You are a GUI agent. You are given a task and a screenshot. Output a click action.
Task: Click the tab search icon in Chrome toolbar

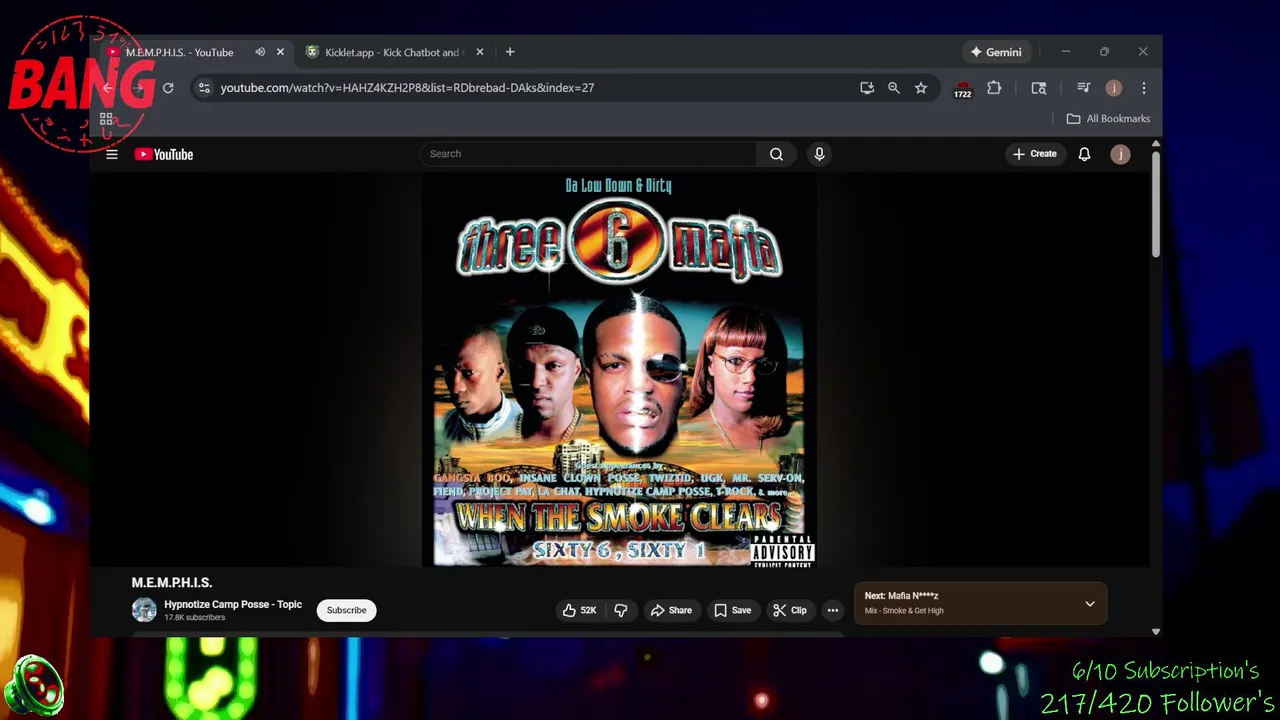pos(1039,88)
